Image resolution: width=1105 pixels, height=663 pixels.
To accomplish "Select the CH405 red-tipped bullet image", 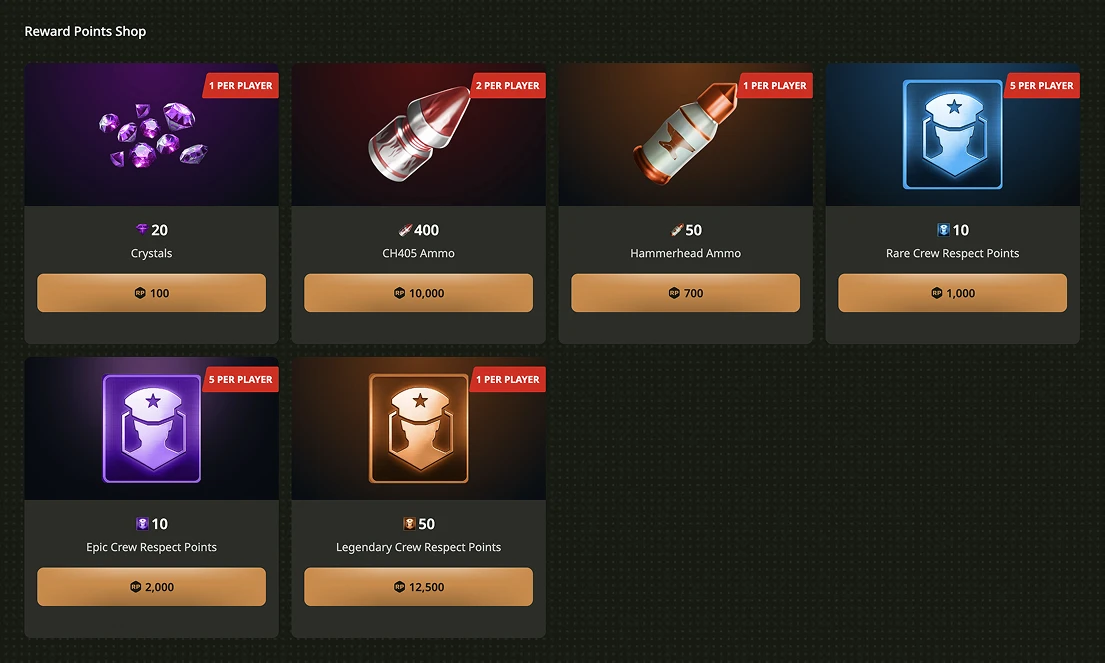I will pos(419,134).
